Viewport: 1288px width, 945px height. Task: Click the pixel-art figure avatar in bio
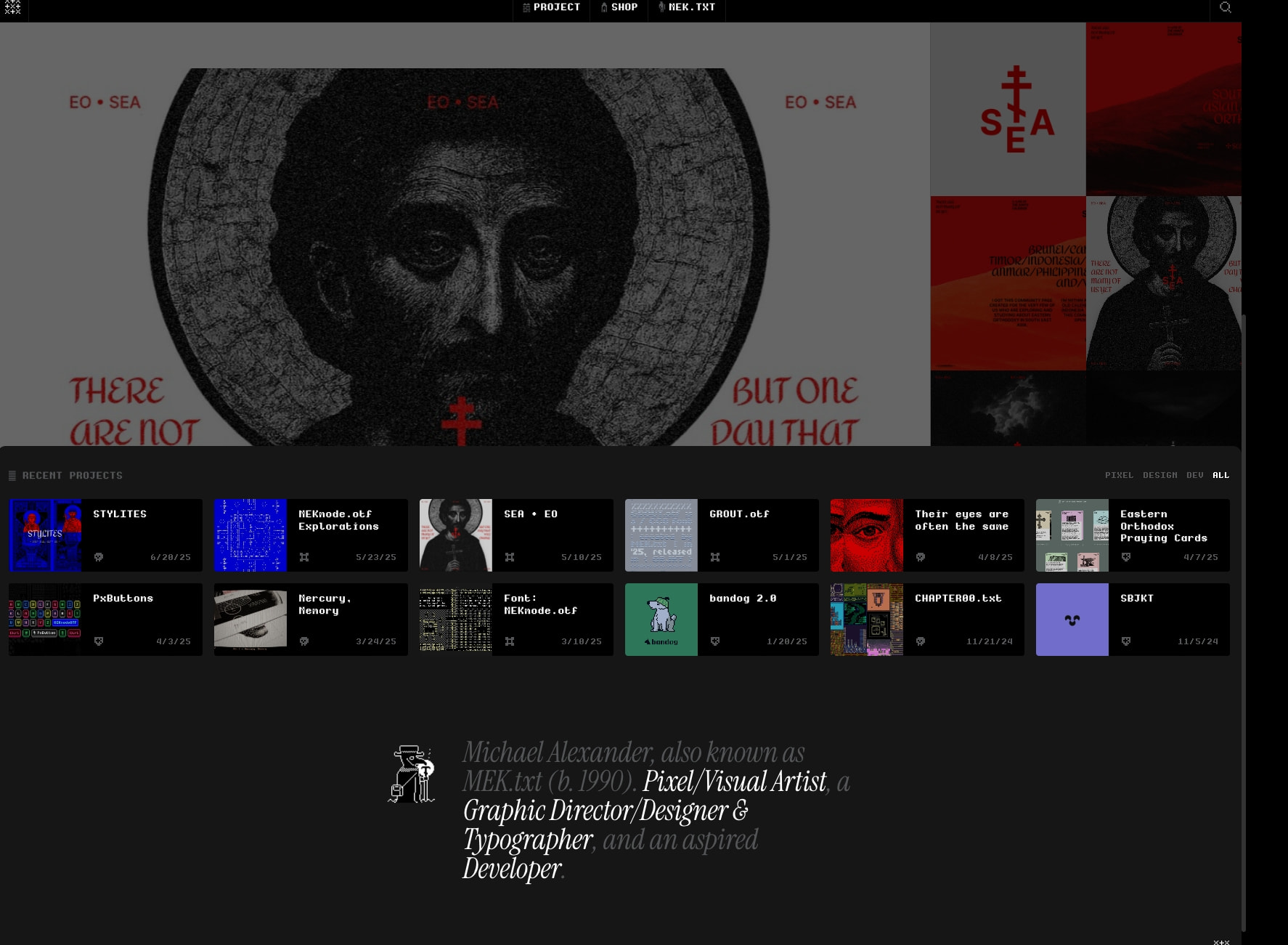pyautogui.click(x=412, y=774)
